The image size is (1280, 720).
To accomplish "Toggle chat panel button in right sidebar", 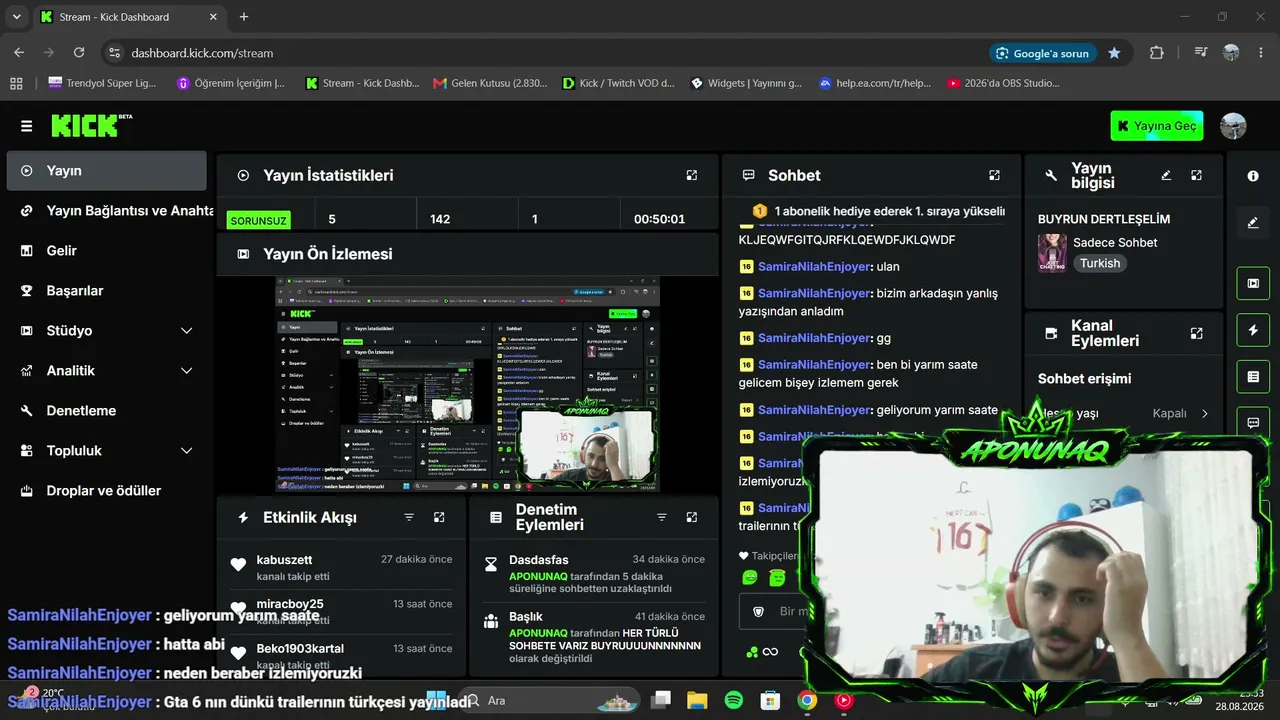I will (x=1253, y=423).
